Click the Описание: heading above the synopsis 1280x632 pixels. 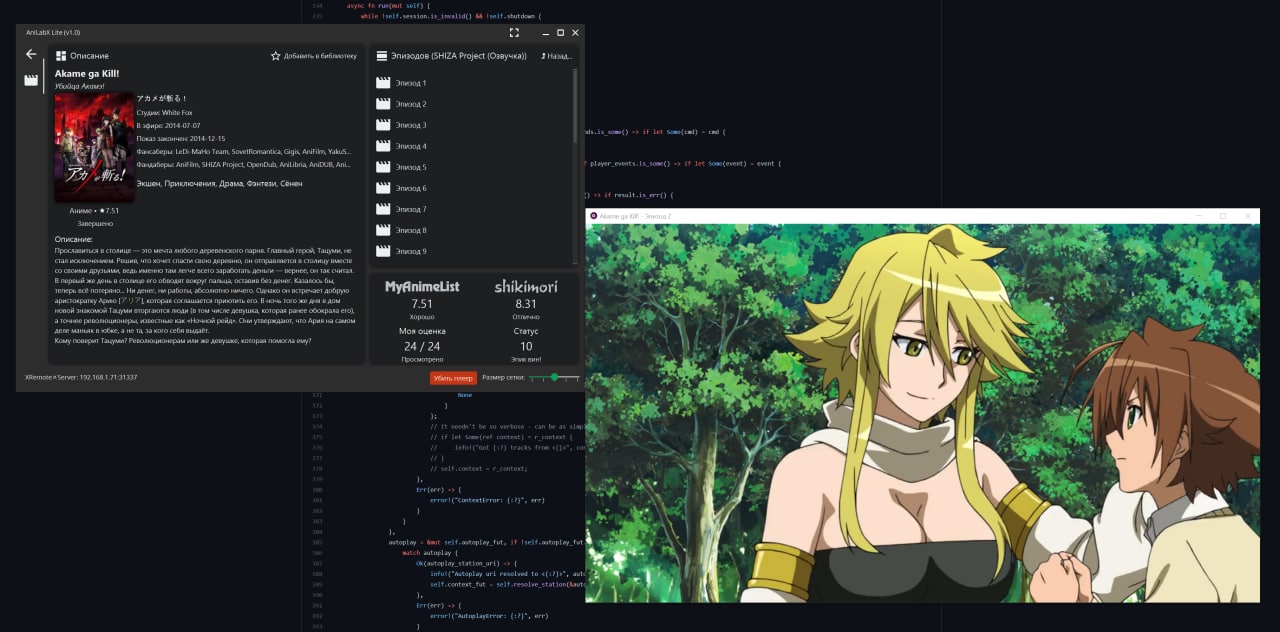coord(73,240)
